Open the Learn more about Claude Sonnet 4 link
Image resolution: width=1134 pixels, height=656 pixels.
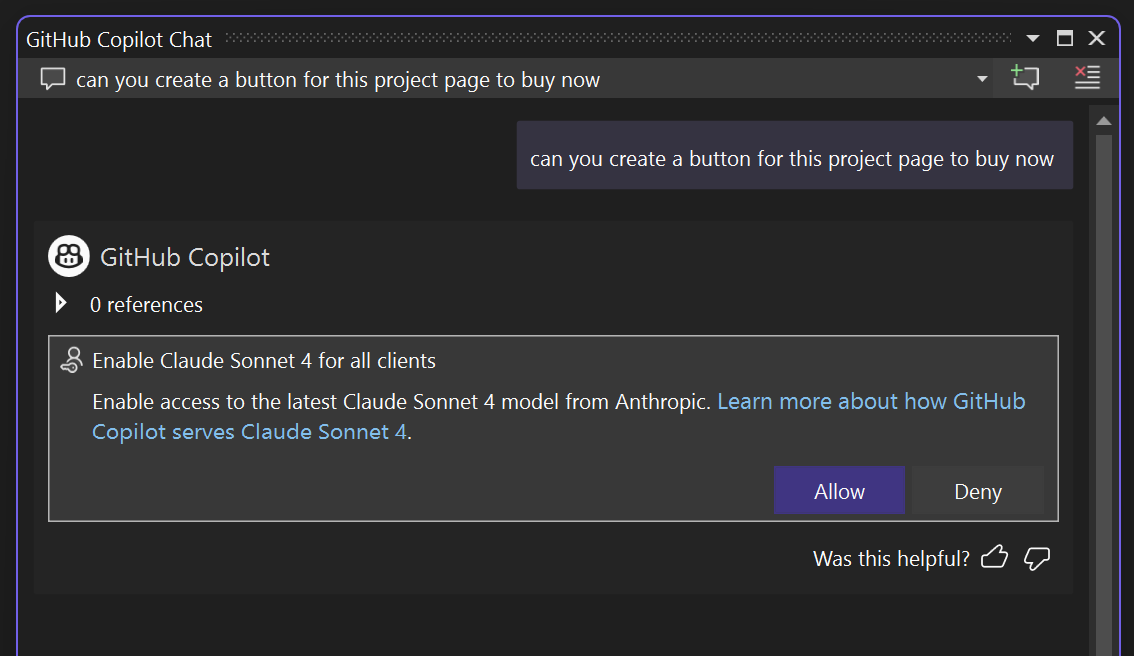point(870,402)
